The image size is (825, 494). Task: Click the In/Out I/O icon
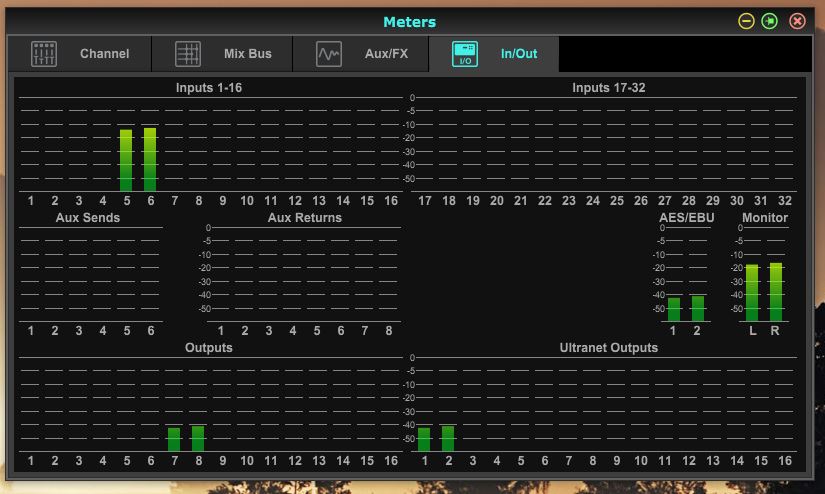pyautogui.click(x=465, y=54)
